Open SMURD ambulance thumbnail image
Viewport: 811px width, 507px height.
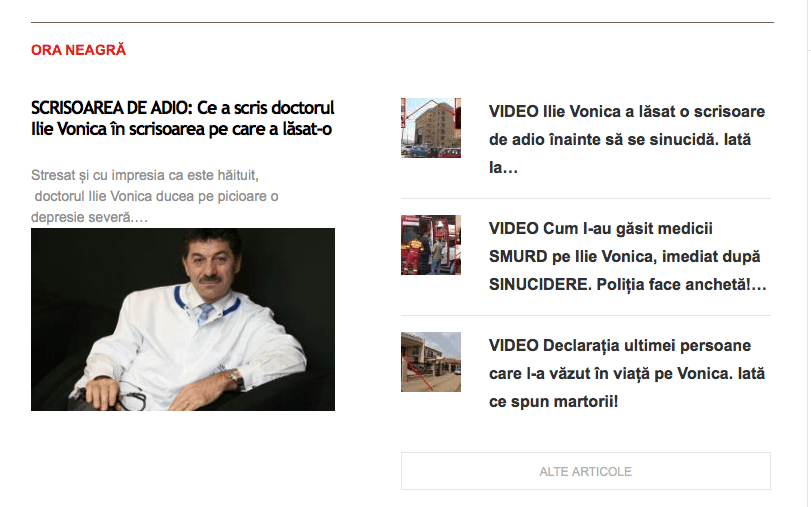tap(431, 245)
